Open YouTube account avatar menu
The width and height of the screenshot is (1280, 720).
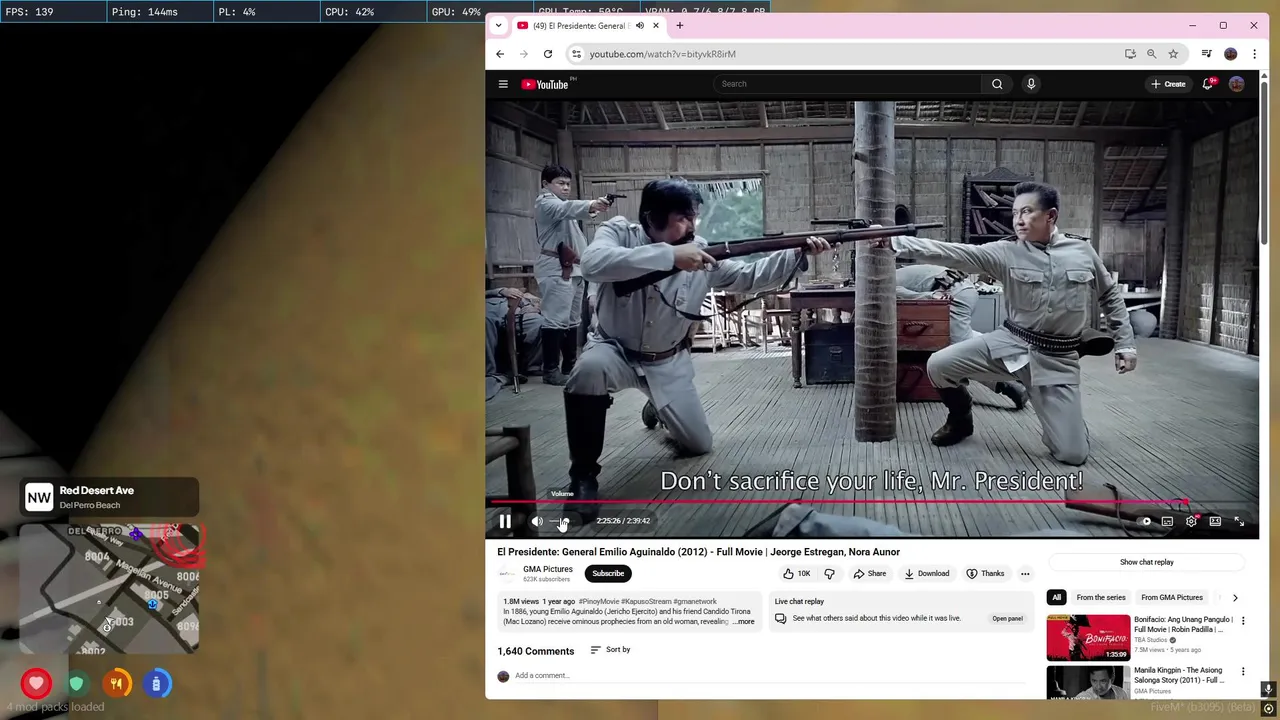[x=1237, y=84]
